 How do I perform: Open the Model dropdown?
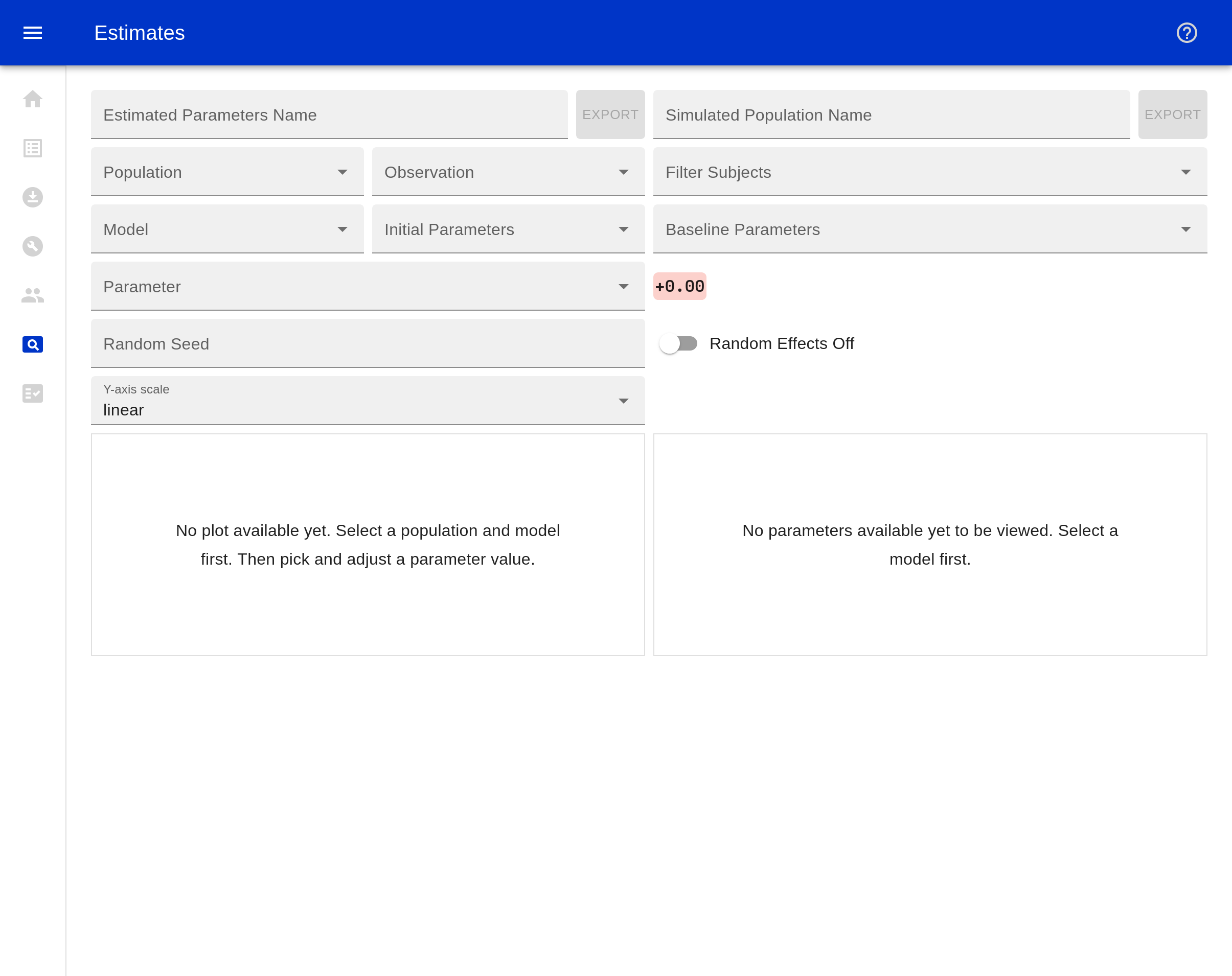[227, 229]
